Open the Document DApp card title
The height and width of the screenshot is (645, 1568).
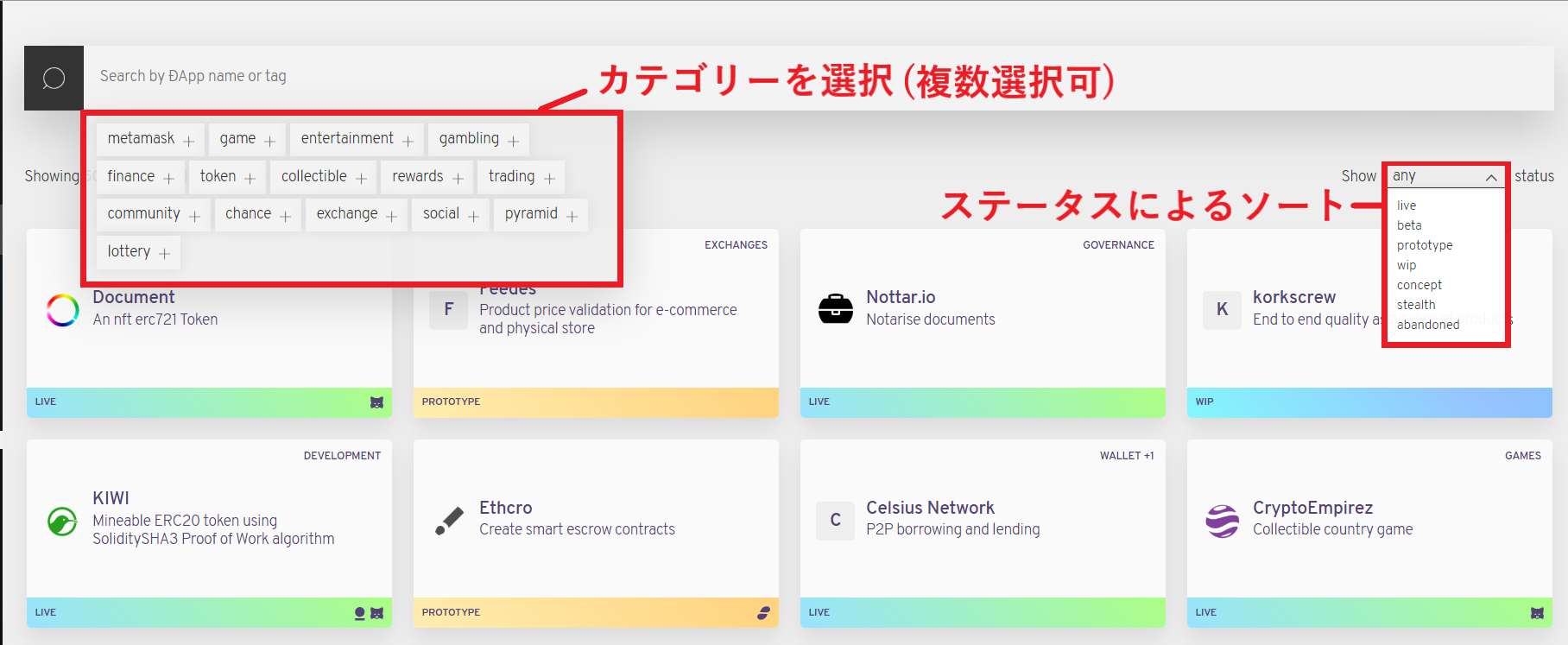[x=134, y=297]
